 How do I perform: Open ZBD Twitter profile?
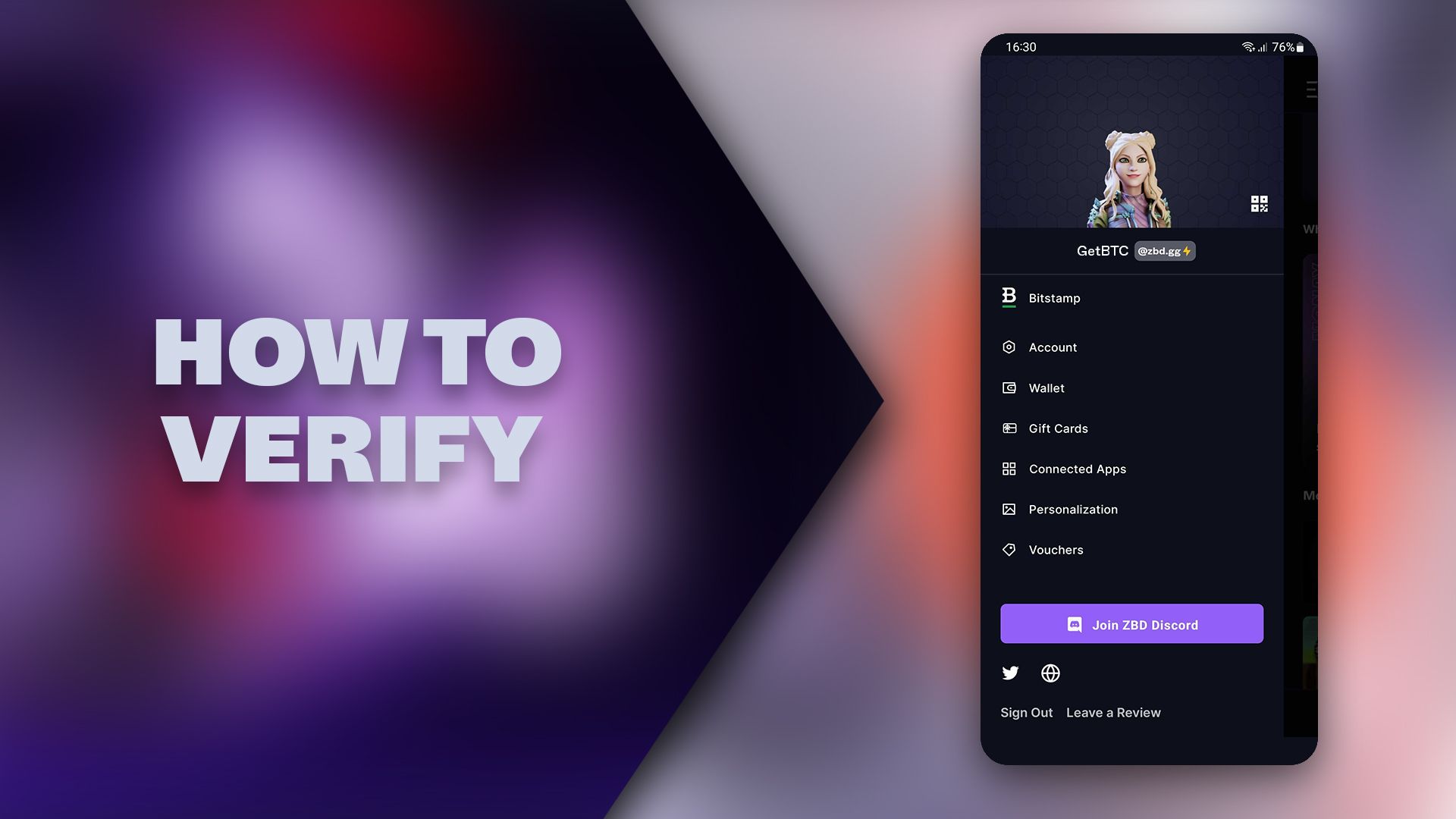(x=1010, y=672)
